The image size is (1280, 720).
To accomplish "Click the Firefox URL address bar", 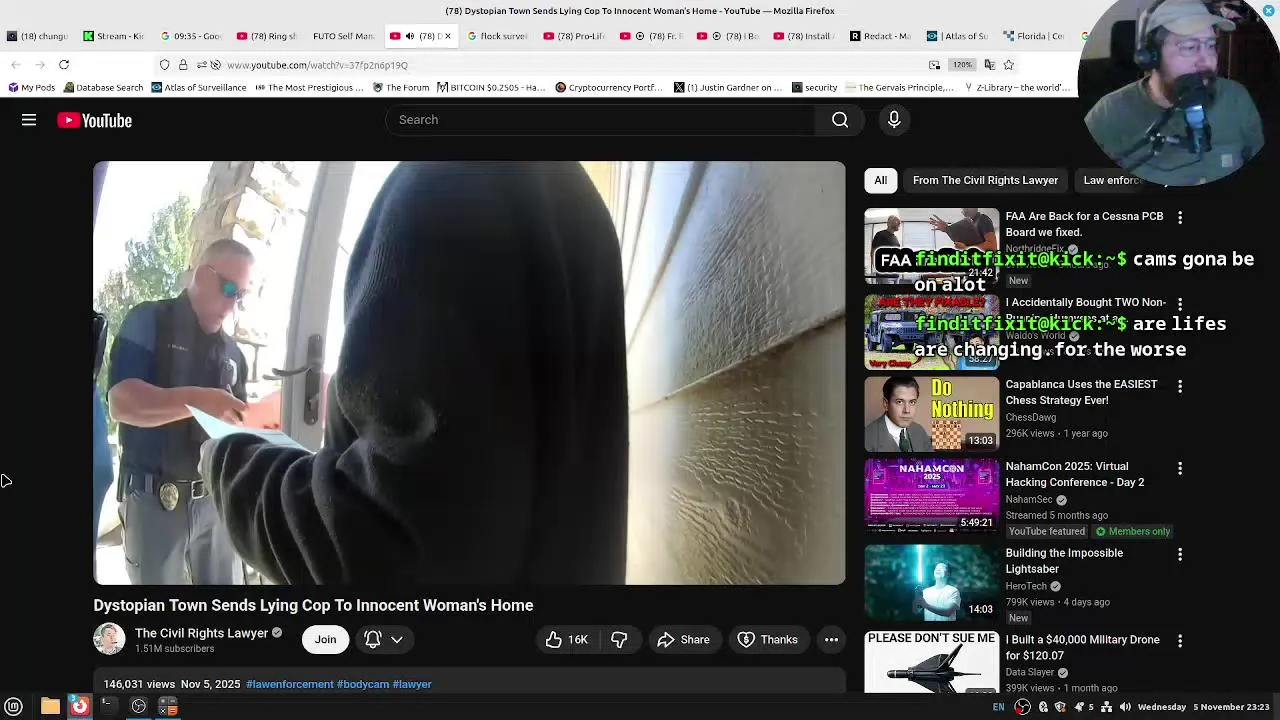I will (570, 65).
